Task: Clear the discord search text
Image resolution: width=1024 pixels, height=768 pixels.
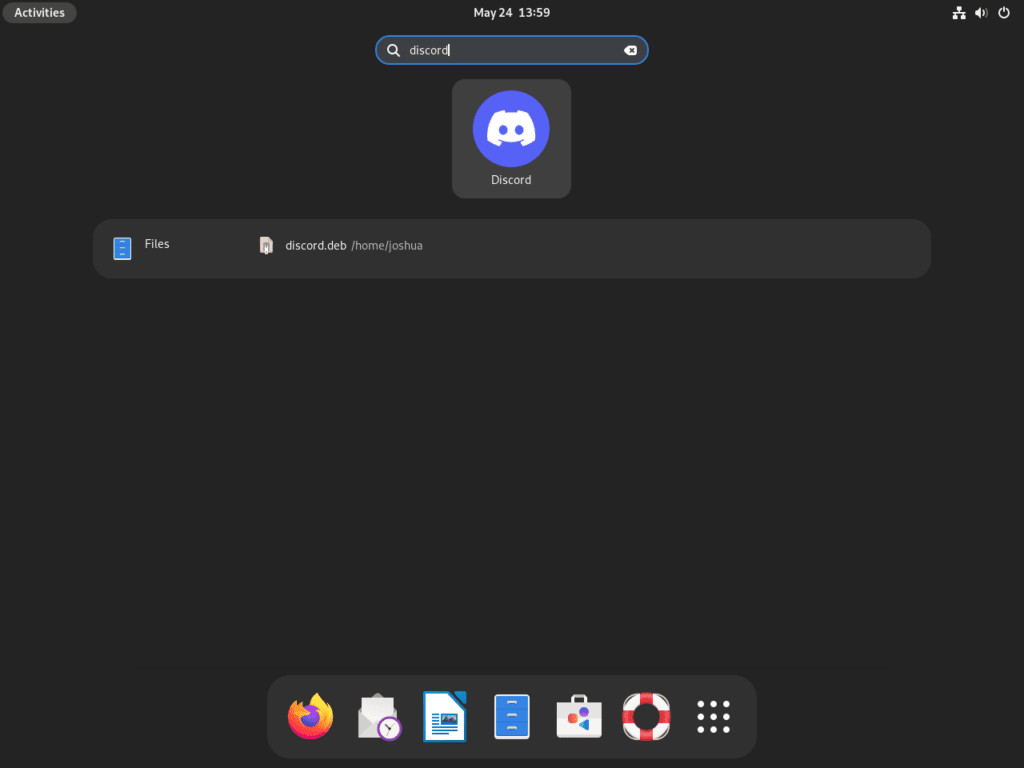Action: [x=630, y=50]
